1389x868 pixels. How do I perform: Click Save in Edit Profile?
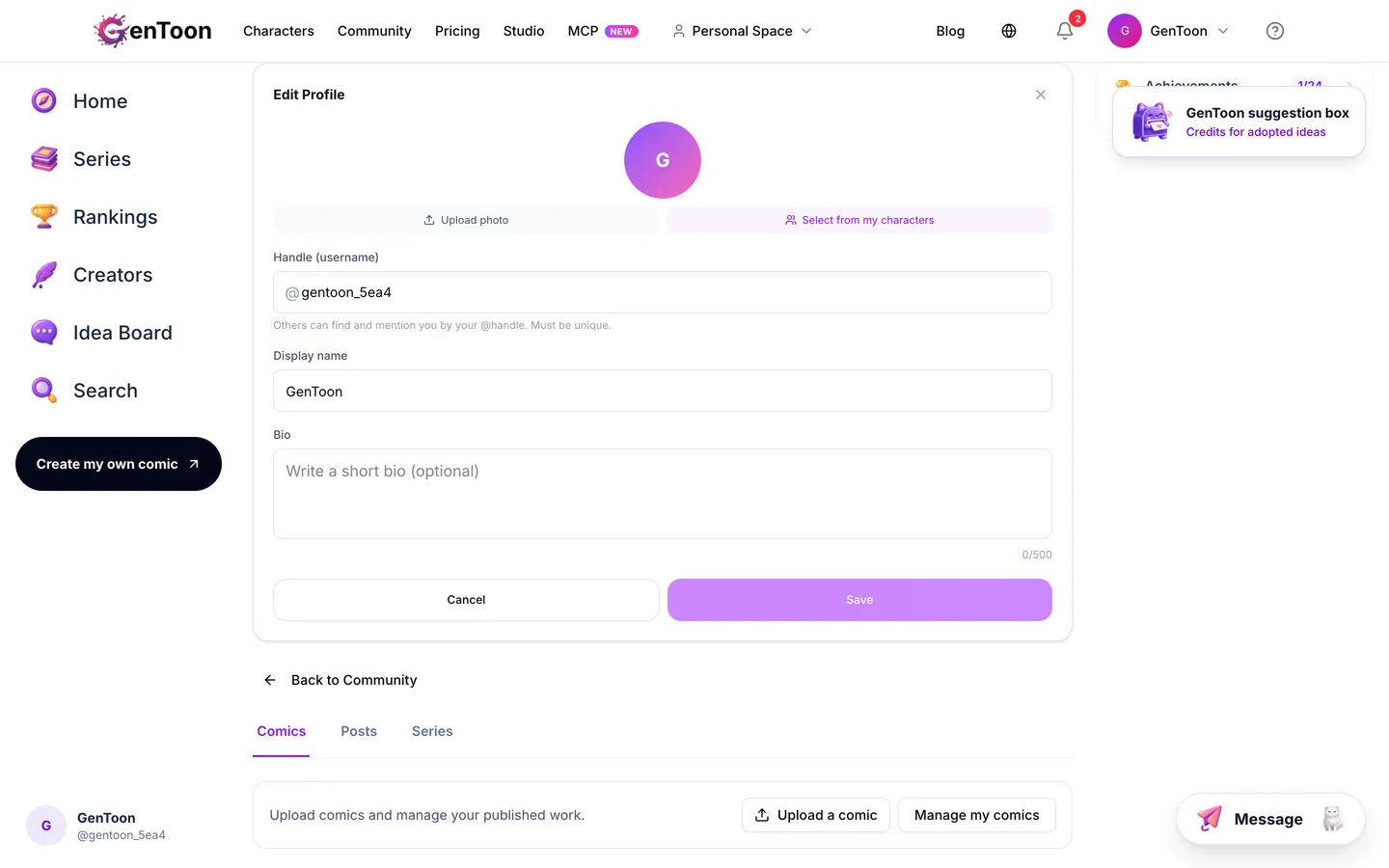pos(859,600)
